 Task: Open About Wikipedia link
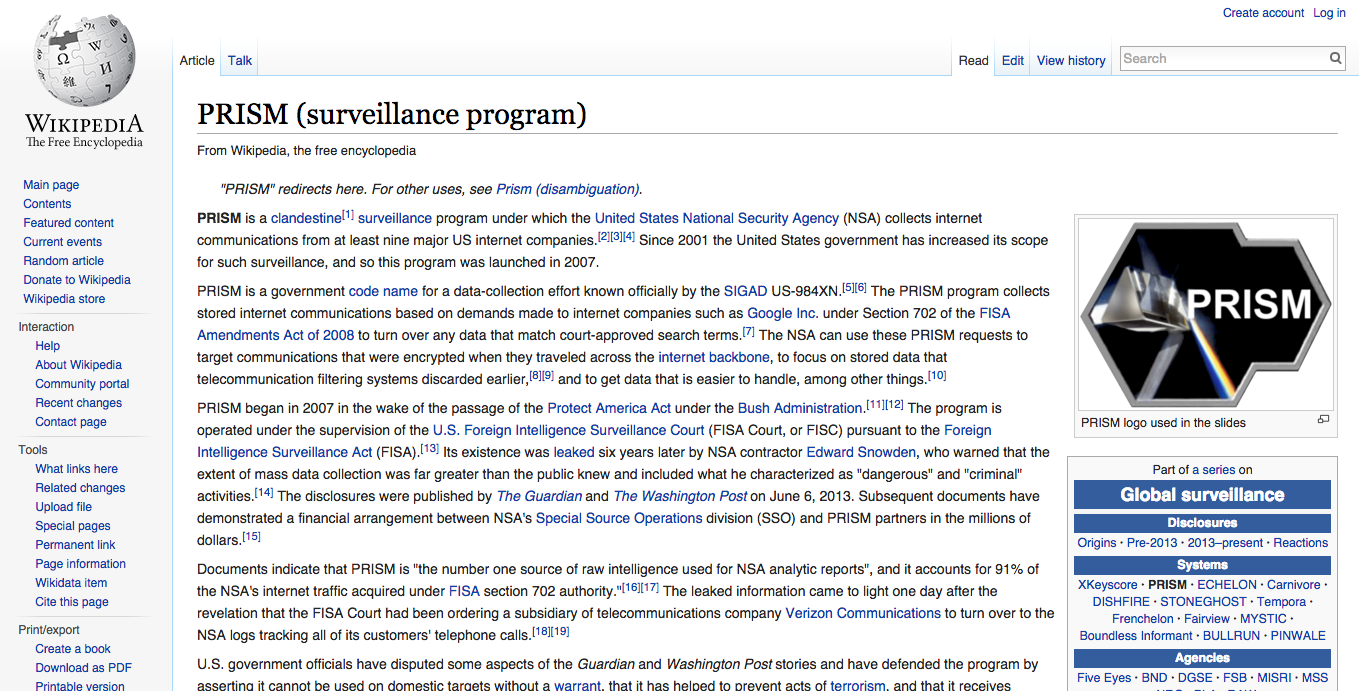pos(79,365)
